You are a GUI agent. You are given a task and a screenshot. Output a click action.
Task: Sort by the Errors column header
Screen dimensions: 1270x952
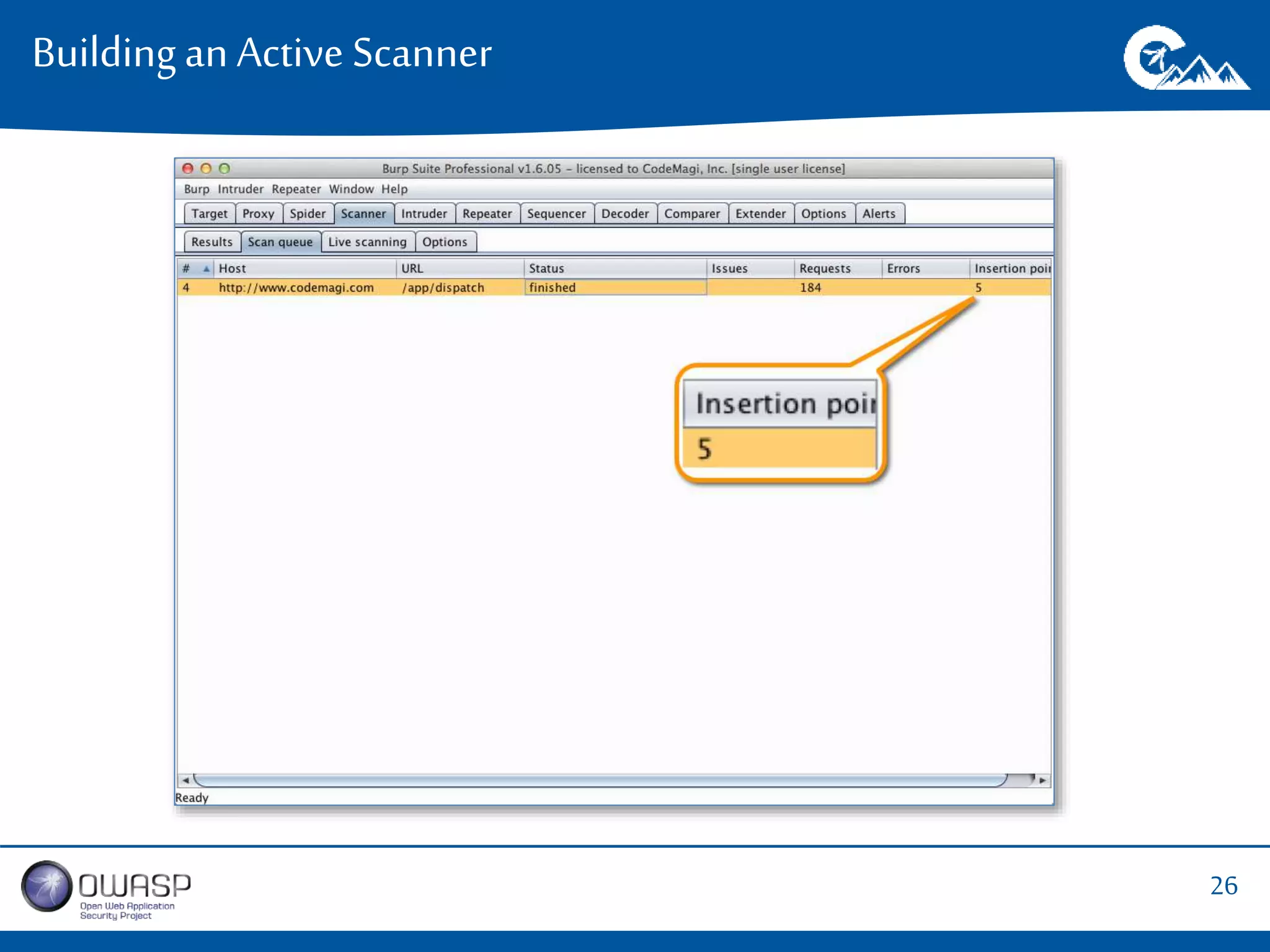(x=925, y=268)
